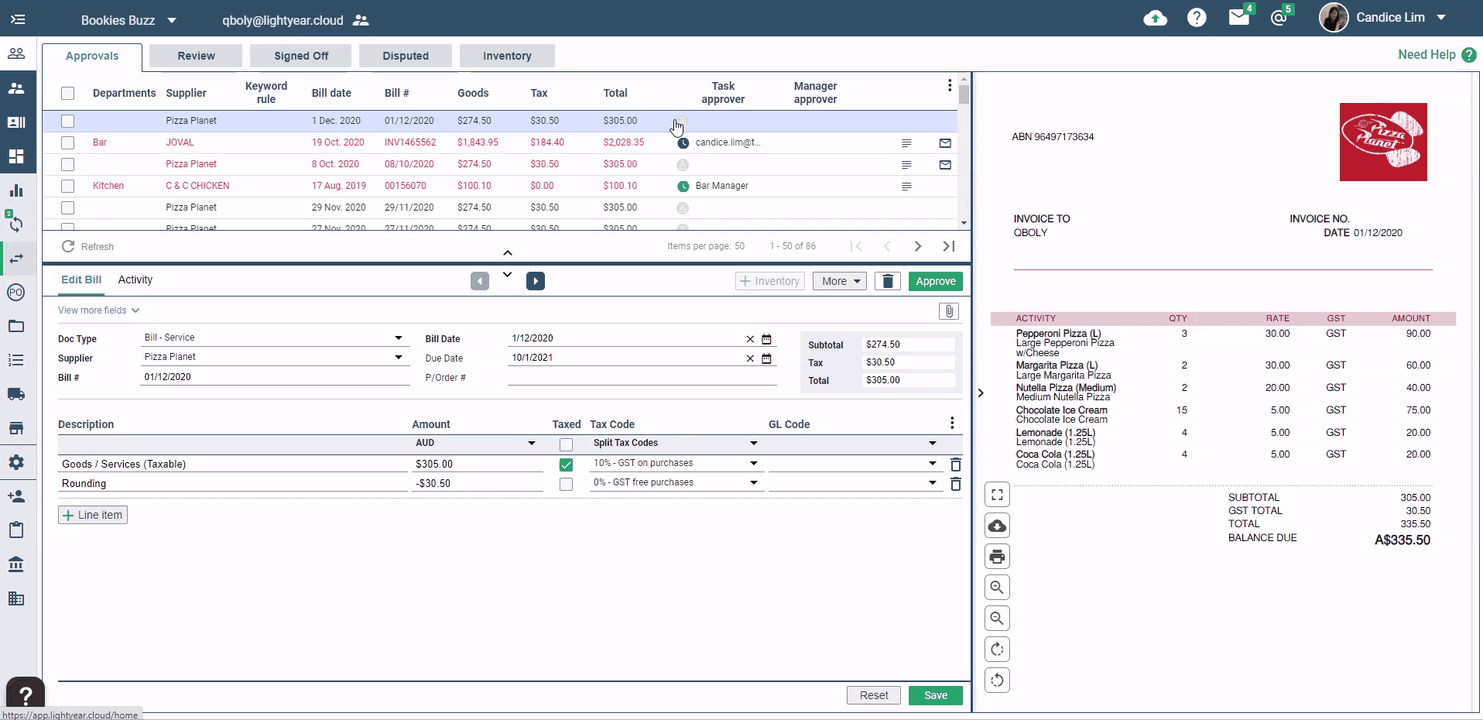Add a new Line item
1483x720 pixels.
93,515
